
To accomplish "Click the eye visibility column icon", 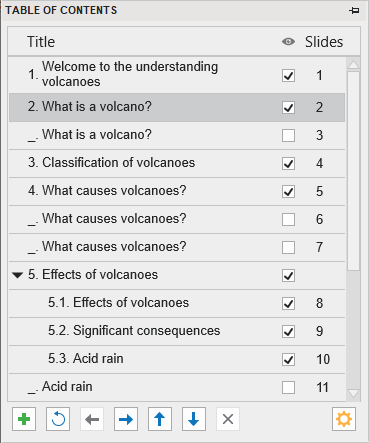I will pos(288,42).
